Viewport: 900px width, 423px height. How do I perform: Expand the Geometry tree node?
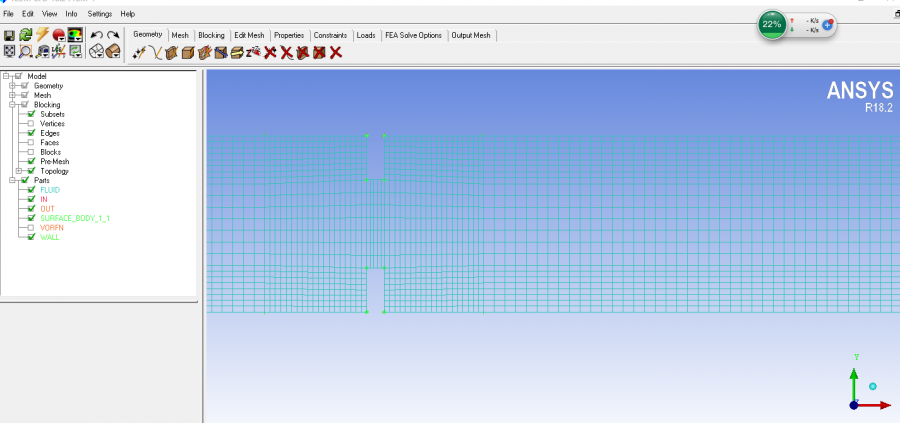coord(12,86)
